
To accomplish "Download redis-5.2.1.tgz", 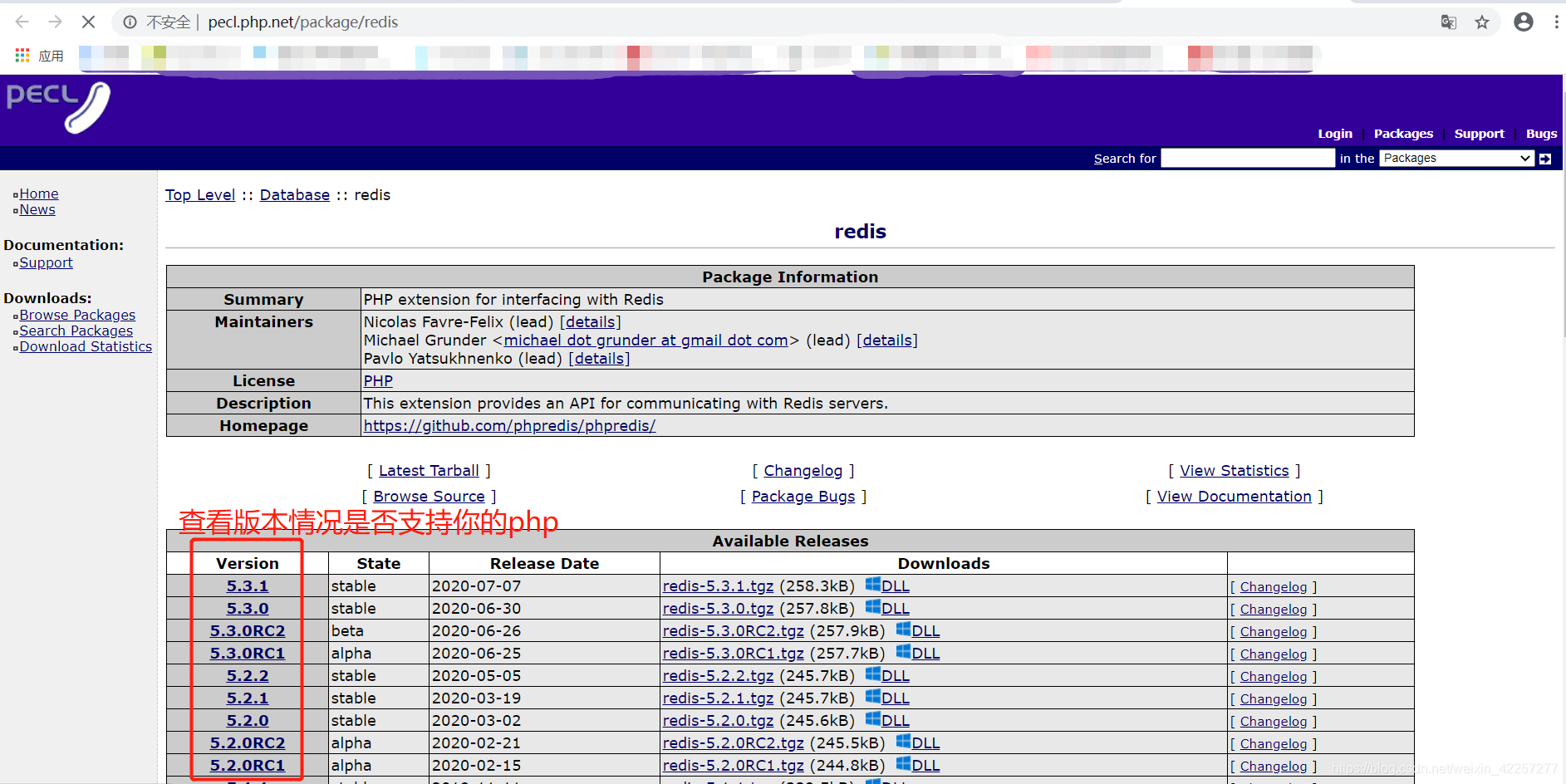I will coord(718,698).
